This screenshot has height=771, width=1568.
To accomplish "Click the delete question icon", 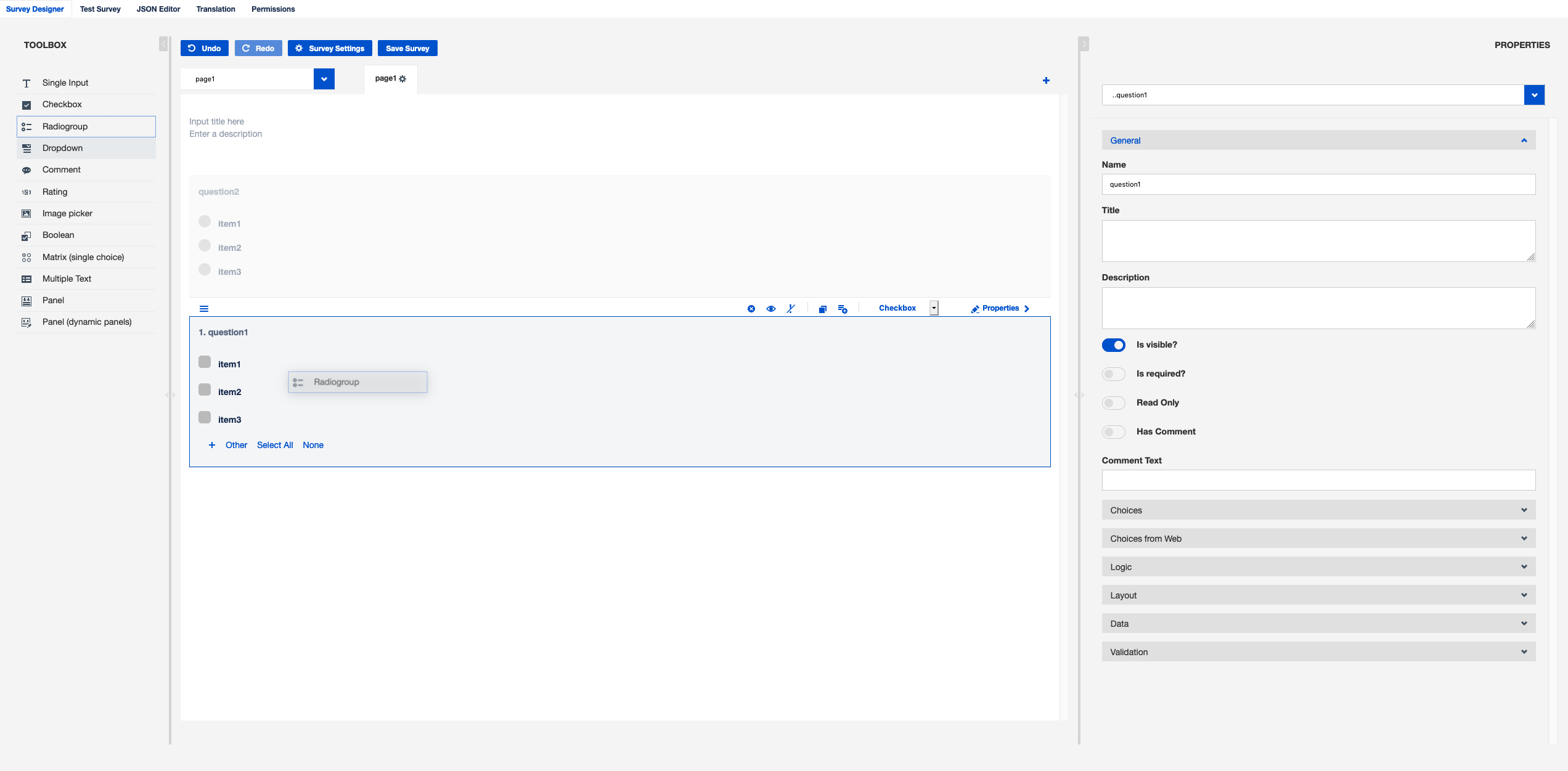I will coord(751,309).
